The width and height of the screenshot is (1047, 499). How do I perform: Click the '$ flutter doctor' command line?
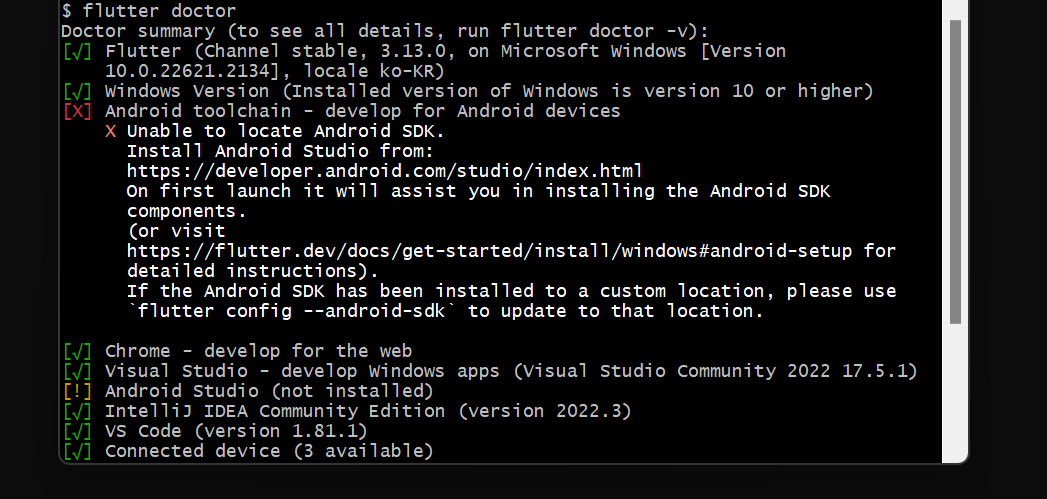pyautogui.click(x=148, y=11)
